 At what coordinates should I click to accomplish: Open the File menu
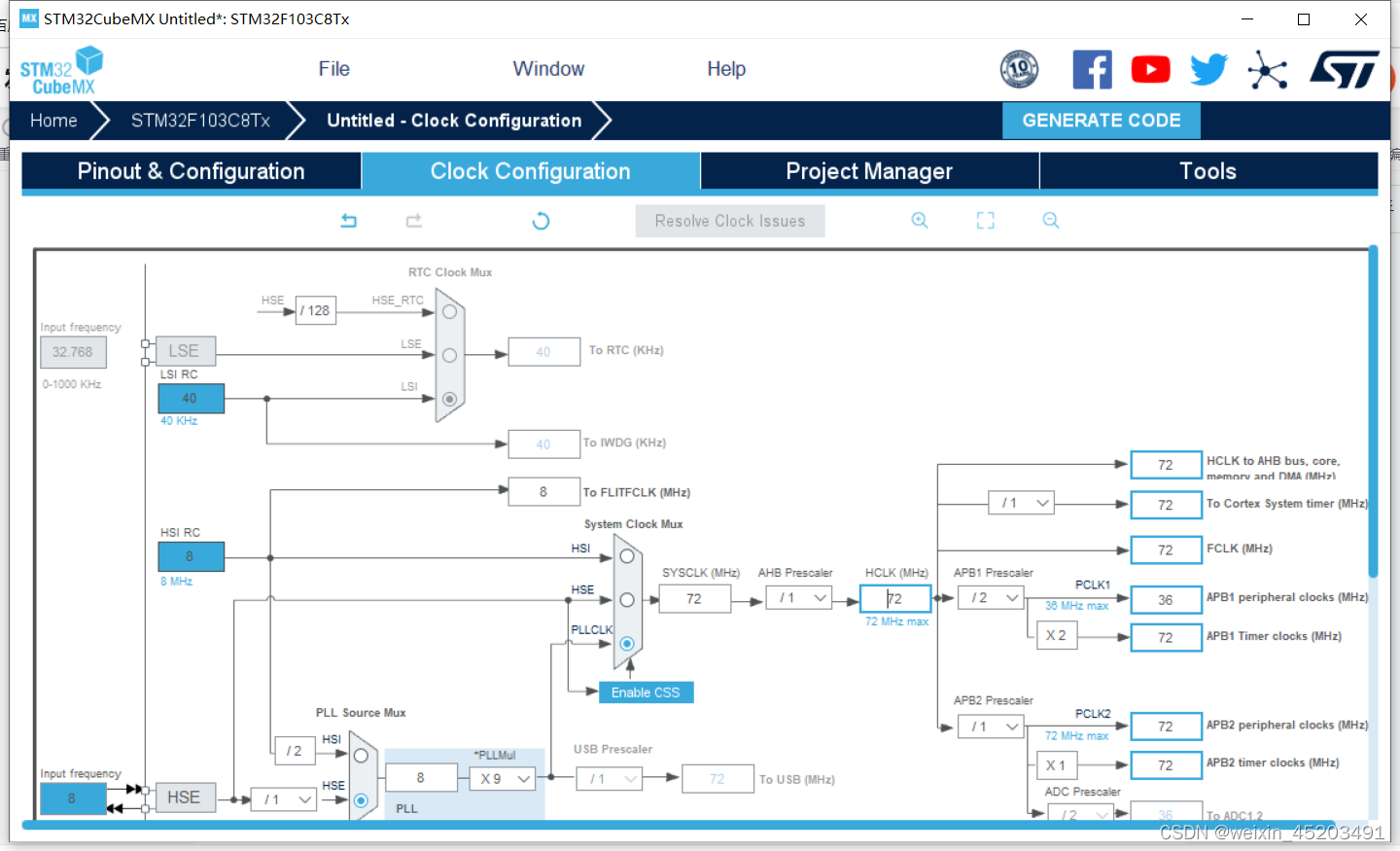pyautogui.click(x=333, y=69)
